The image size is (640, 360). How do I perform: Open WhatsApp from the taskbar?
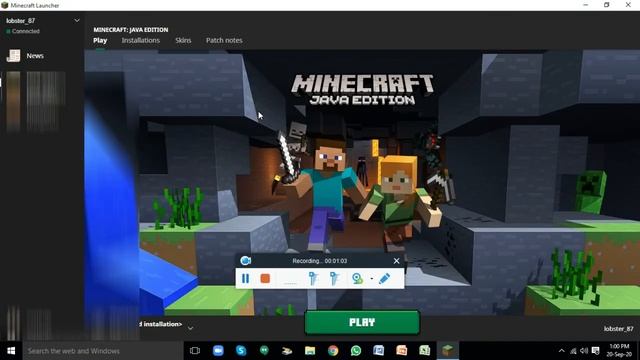[x=356, y=351]
